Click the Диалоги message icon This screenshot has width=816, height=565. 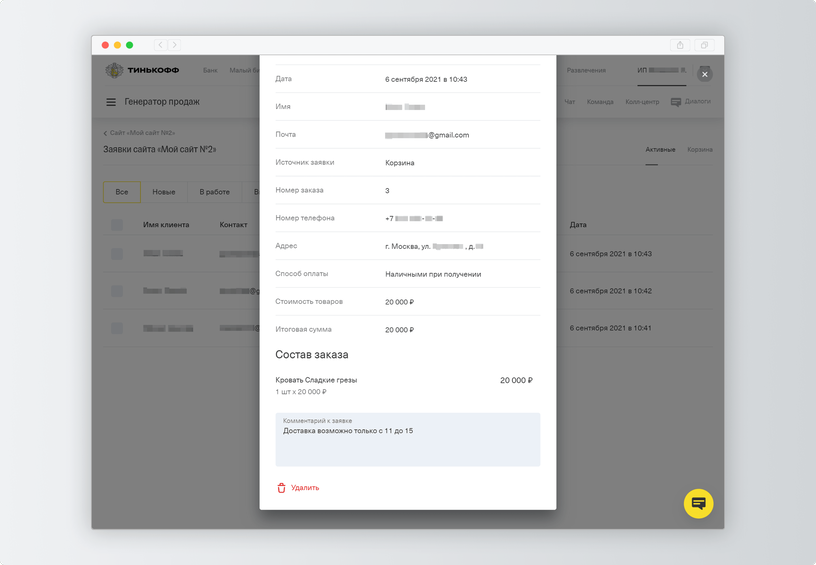(x=676, y=102)
